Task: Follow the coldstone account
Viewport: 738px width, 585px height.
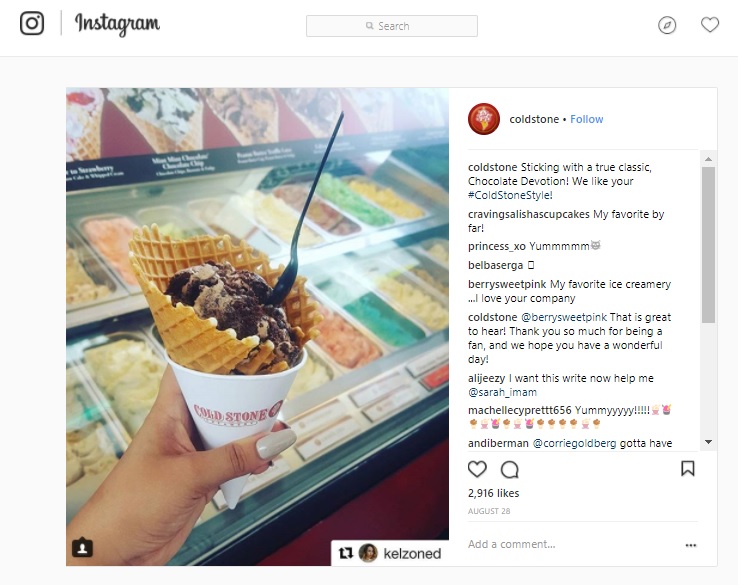Action: pos(586,119)
